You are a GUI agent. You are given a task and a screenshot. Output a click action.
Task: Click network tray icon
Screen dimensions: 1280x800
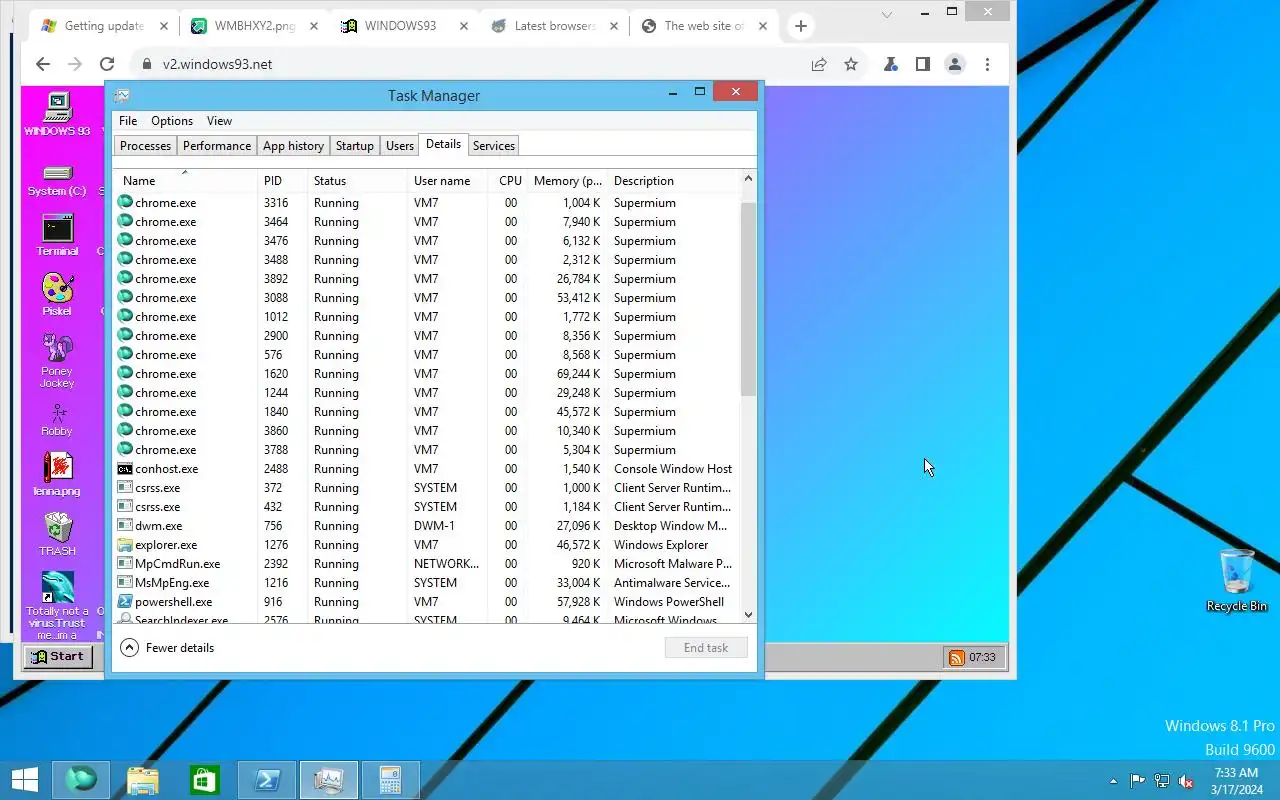[x=1162, y=781]
